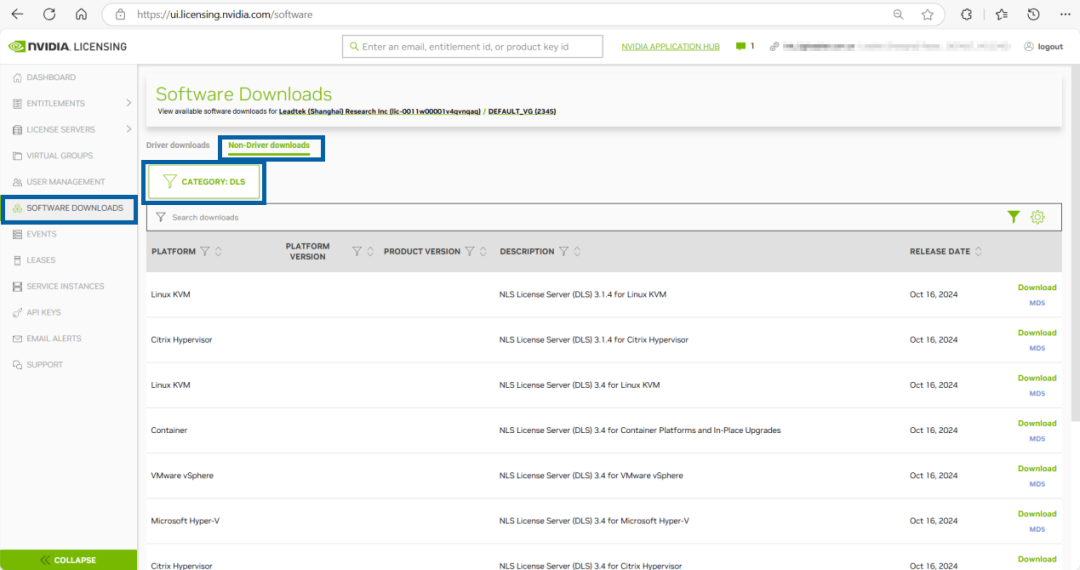Sort the Platform Version column
The height and width of the screenshot is (570, 1080).
click(370, 251)
